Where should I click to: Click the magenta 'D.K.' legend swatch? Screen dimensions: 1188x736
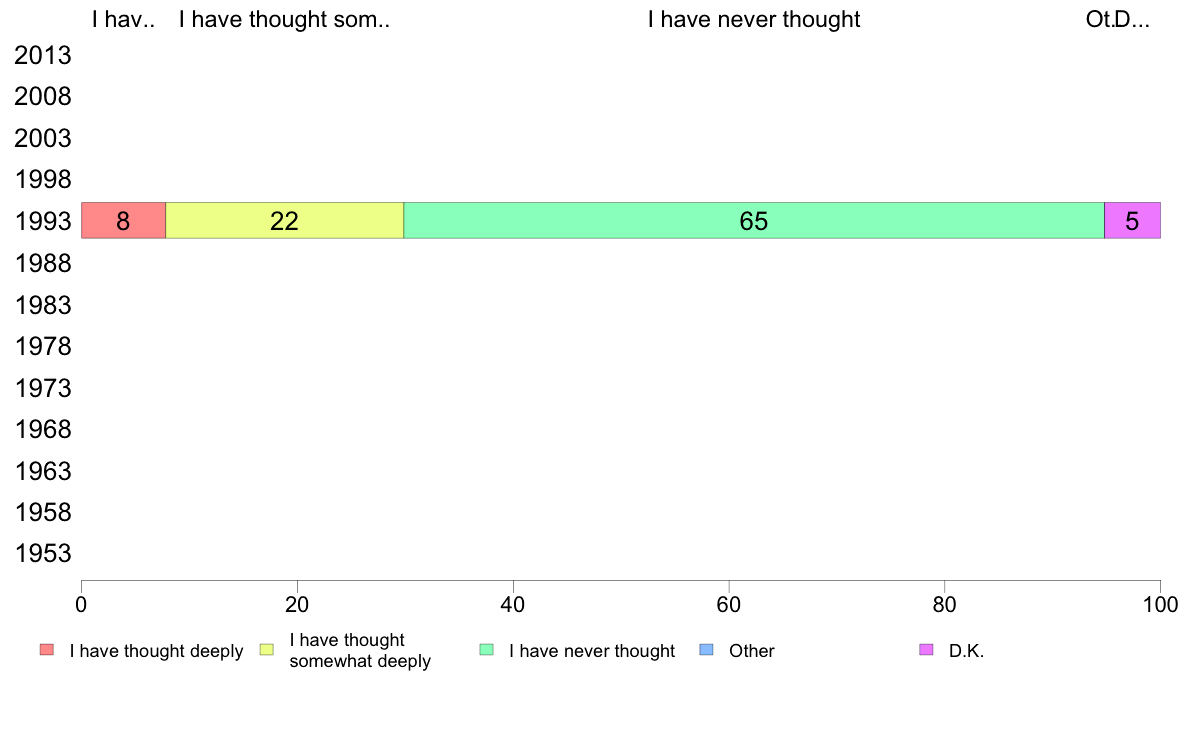pyautogui.click(x=926, y=650)
